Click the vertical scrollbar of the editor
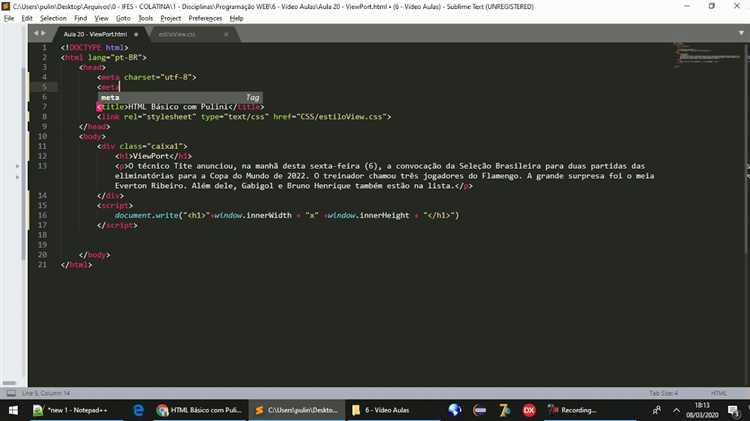Image resolution: width=750 pixels, height=421 pixels. tap(747, 214)
